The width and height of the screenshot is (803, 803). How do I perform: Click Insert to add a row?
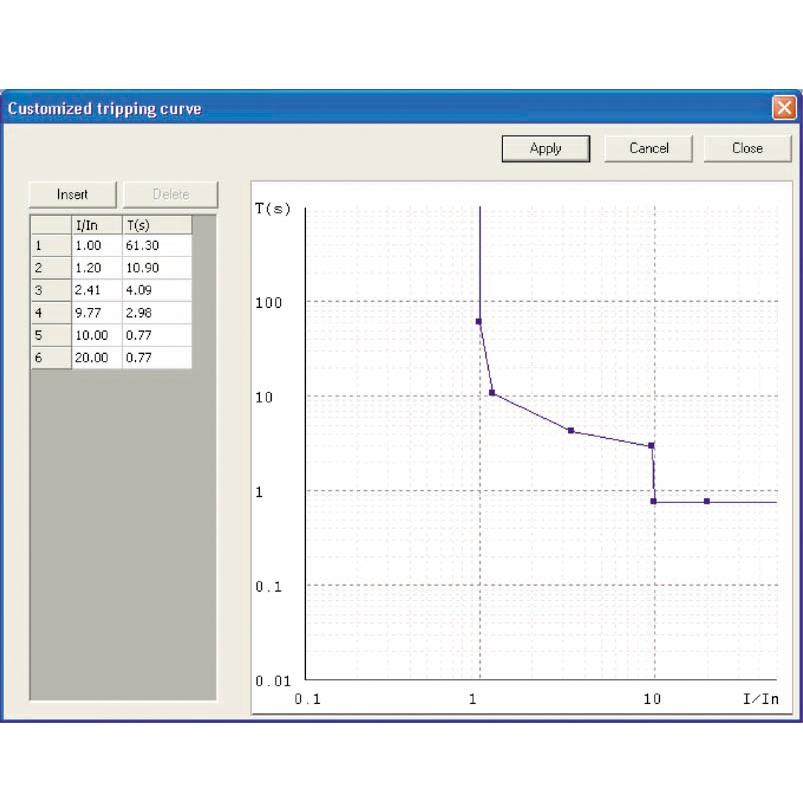pos(72,195)
